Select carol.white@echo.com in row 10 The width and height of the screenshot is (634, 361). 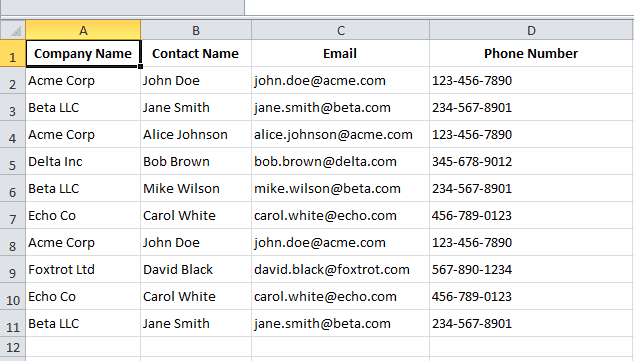[x=340, y=296]
